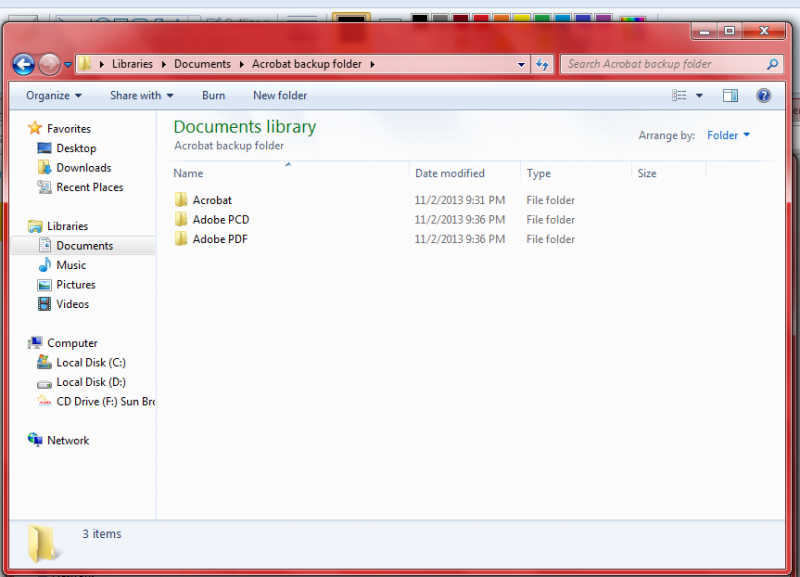Click the refresh icon beside address bar
This screenshot has width=800, height=577.
(542, 64)
